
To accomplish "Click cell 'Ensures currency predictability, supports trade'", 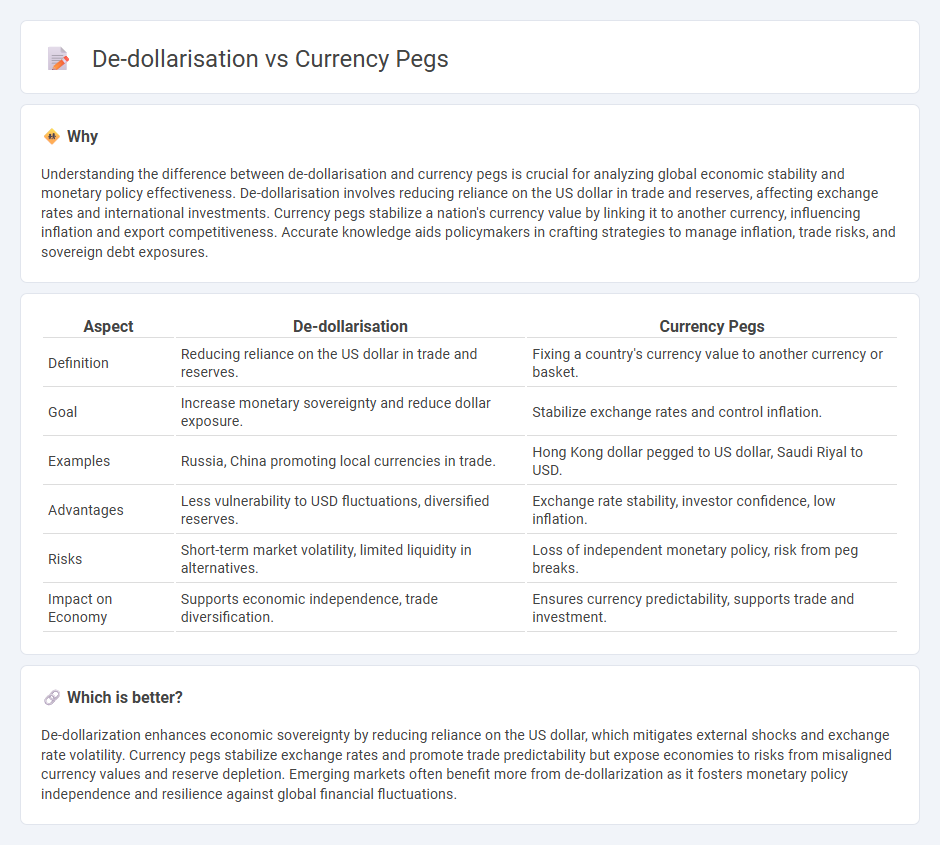I will [712, 608].
